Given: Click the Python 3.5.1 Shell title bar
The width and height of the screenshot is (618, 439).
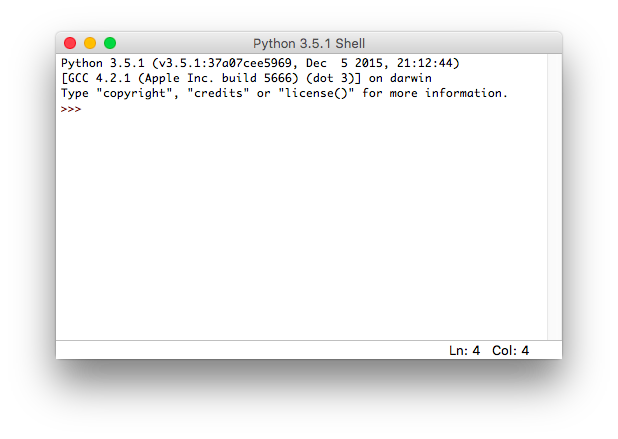Looking at the screenshot, I should [x=309, y=43].
